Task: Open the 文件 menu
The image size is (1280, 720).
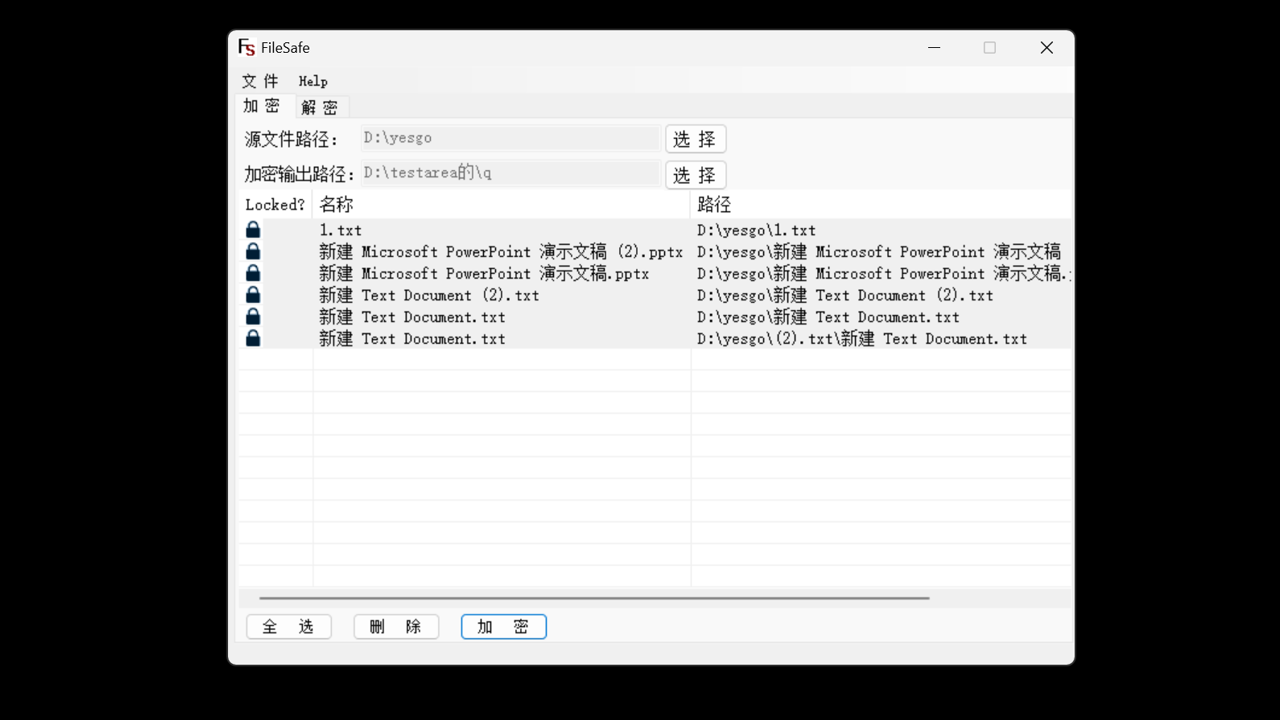Action: click(260, 81)
